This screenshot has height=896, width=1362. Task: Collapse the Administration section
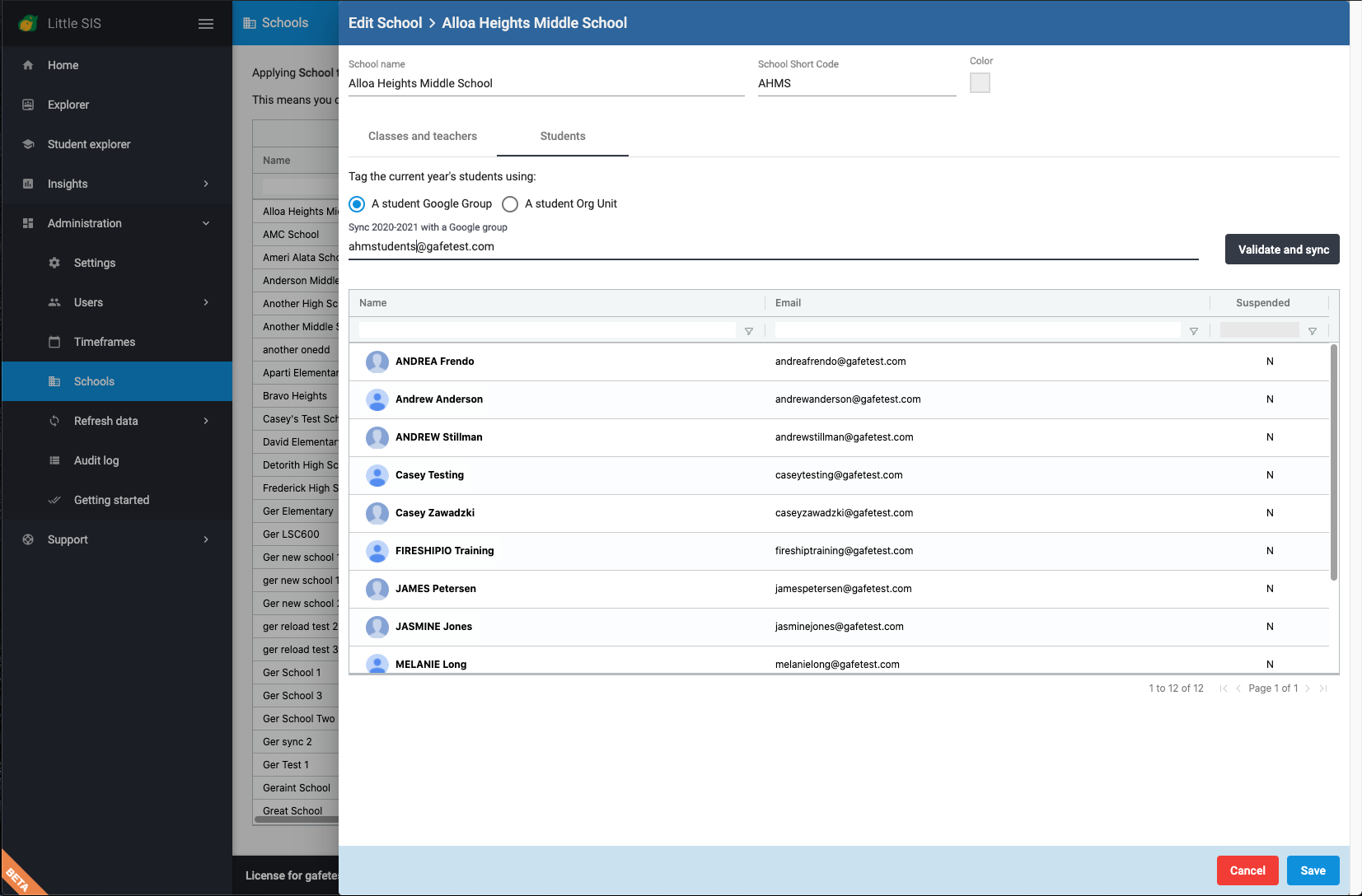pos(206,223)
